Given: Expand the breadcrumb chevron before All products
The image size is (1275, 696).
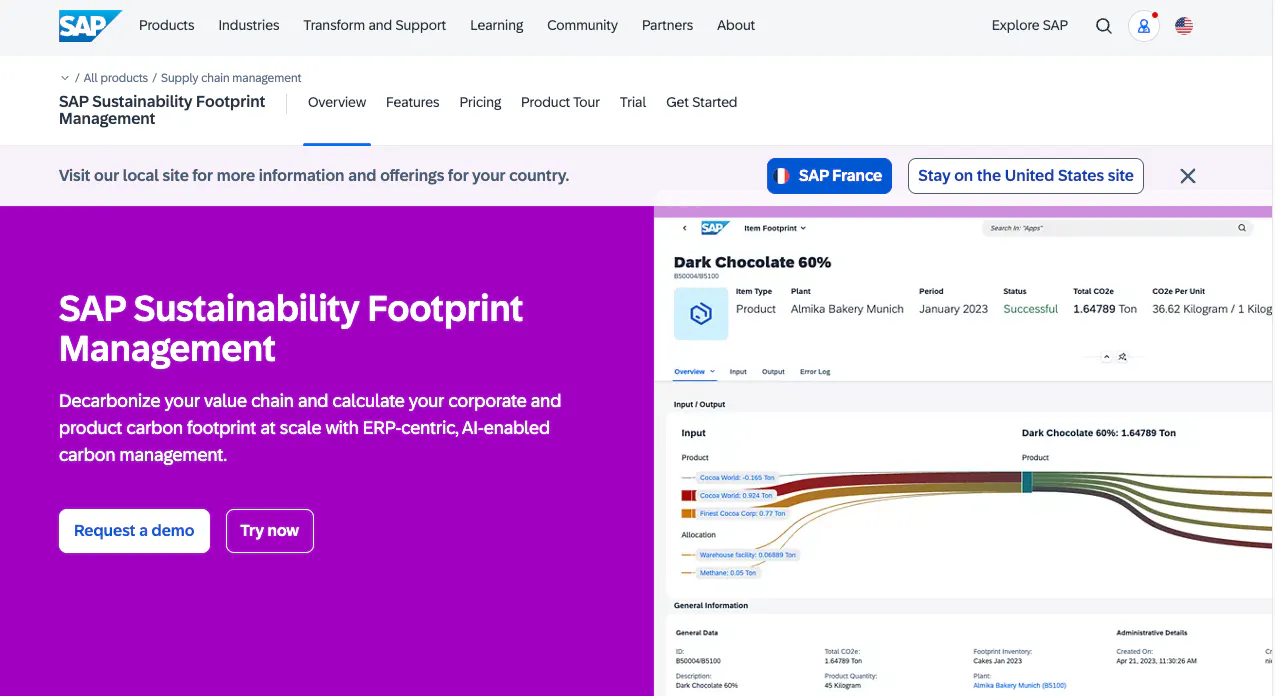Looking at the screenshot, I should (65, 78).
